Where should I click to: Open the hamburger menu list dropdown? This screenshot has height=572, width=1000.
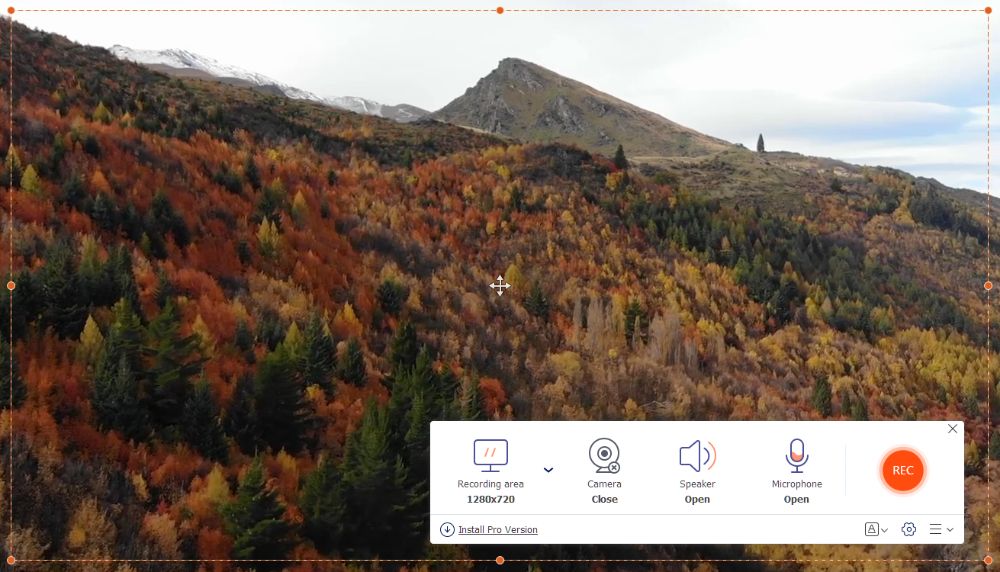[941, 529]
